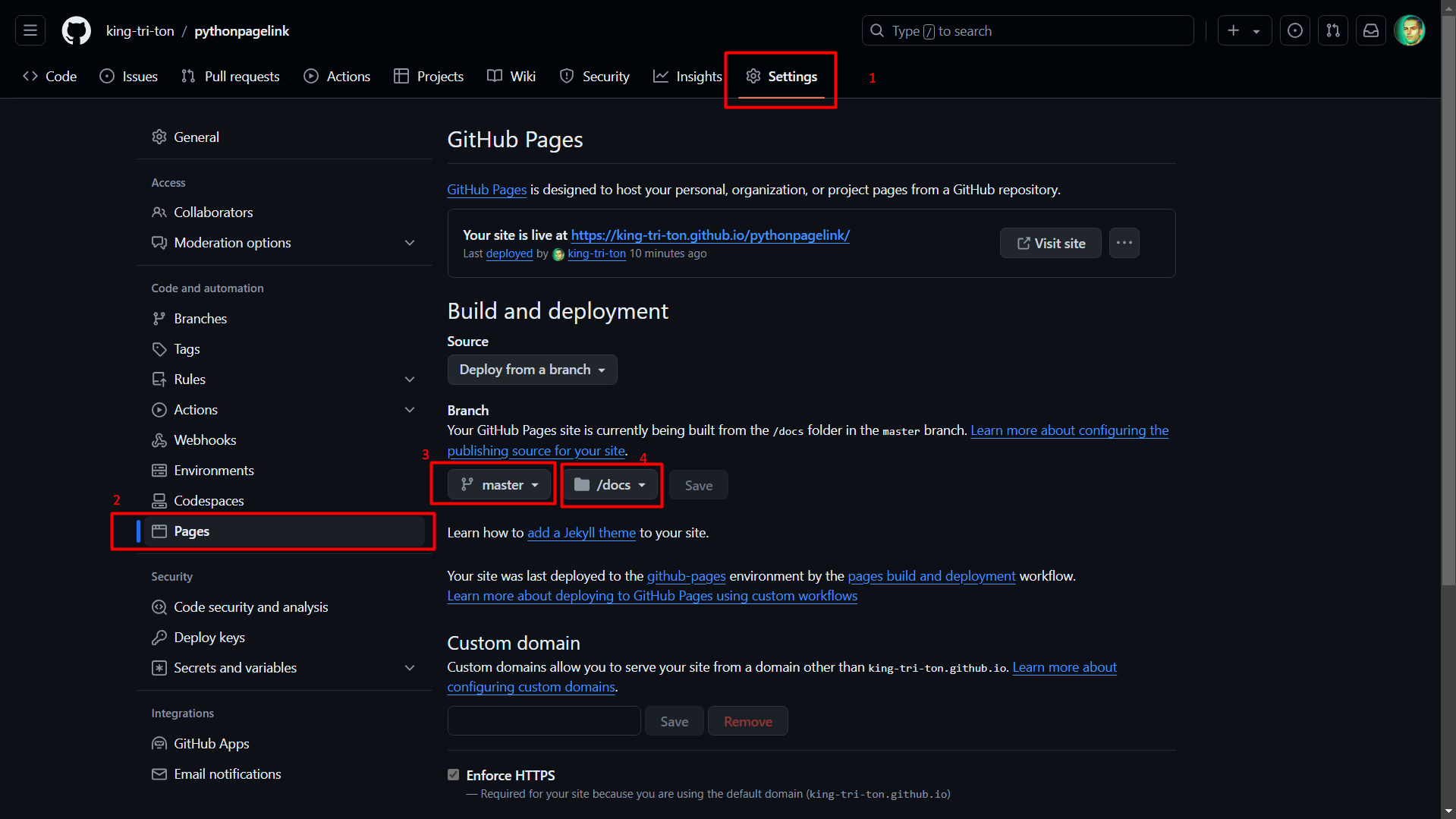Switch to the Code tab
The width and height of the screenshot is (1456, 819).
coord(50,77)
